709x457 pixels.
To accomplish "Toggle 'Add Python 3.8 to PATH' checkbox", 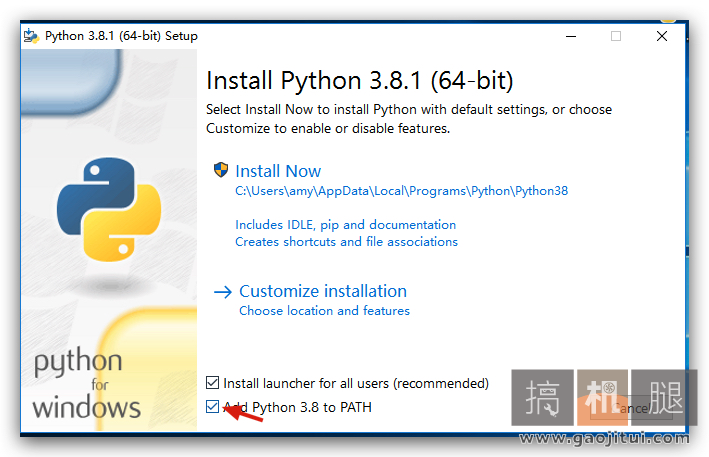I will tap(213, 407).
